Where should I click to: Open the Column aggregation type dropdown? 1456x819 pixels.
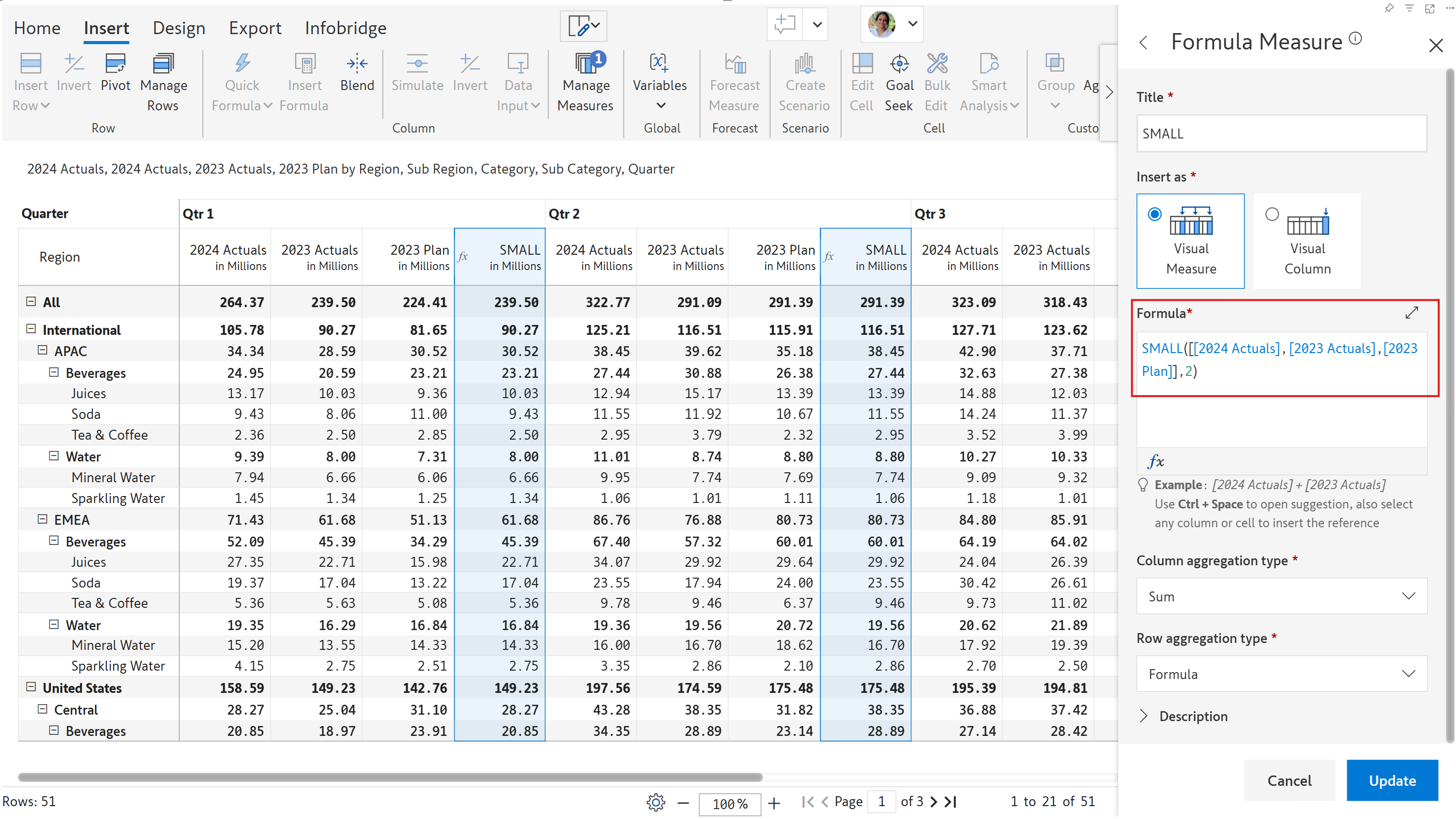[x=1281, y=596]
